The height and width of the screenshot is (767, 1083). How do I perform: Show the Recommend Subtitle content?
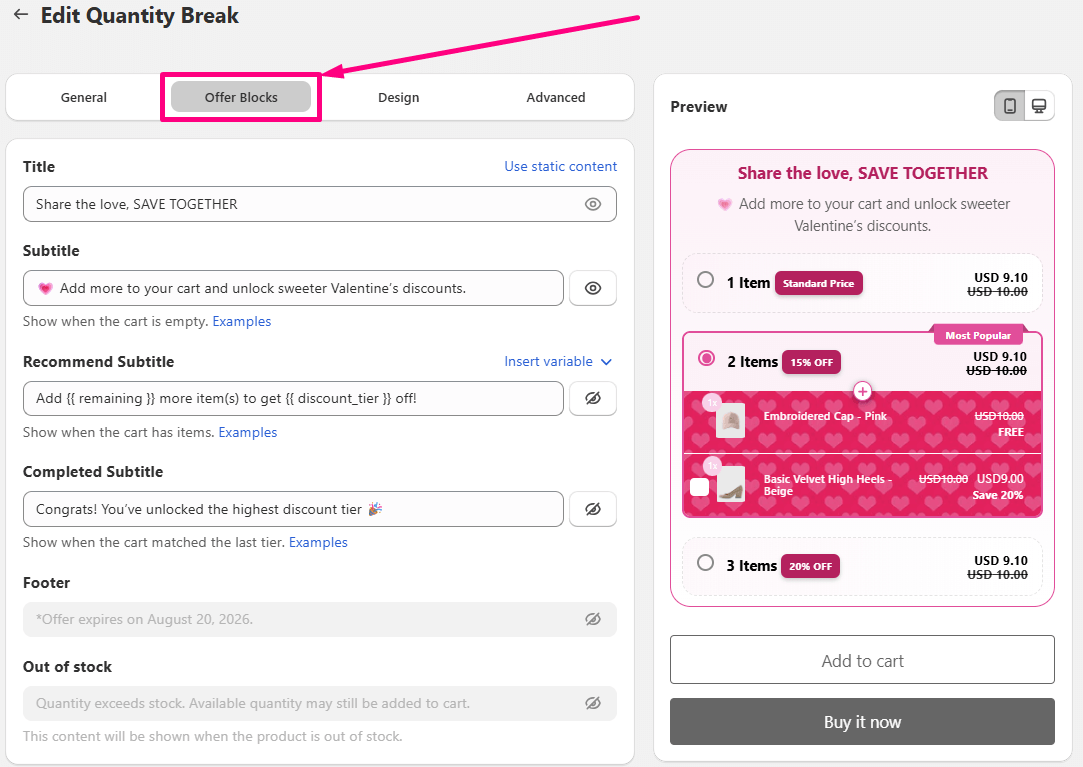(592, 398)
